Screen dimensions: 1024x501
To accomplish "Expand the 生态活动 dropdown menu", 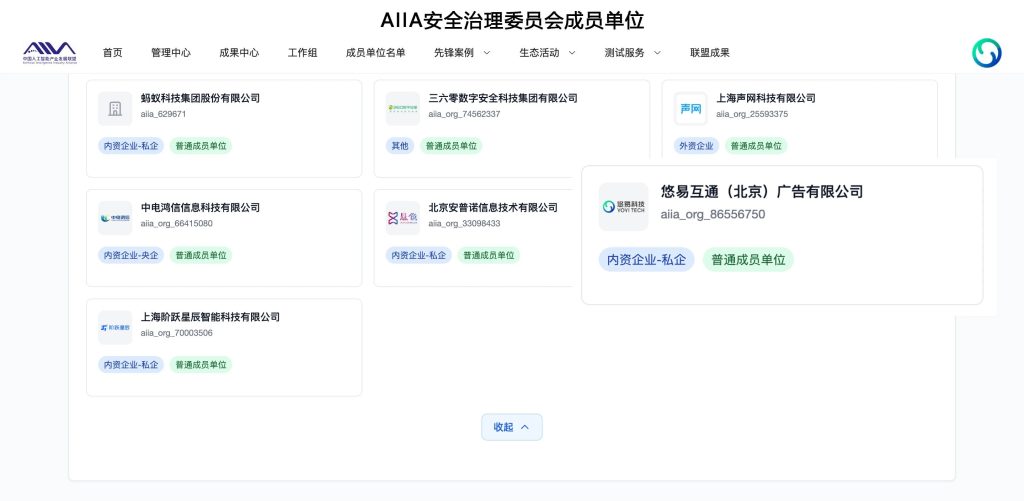I will tap(547, 53).
